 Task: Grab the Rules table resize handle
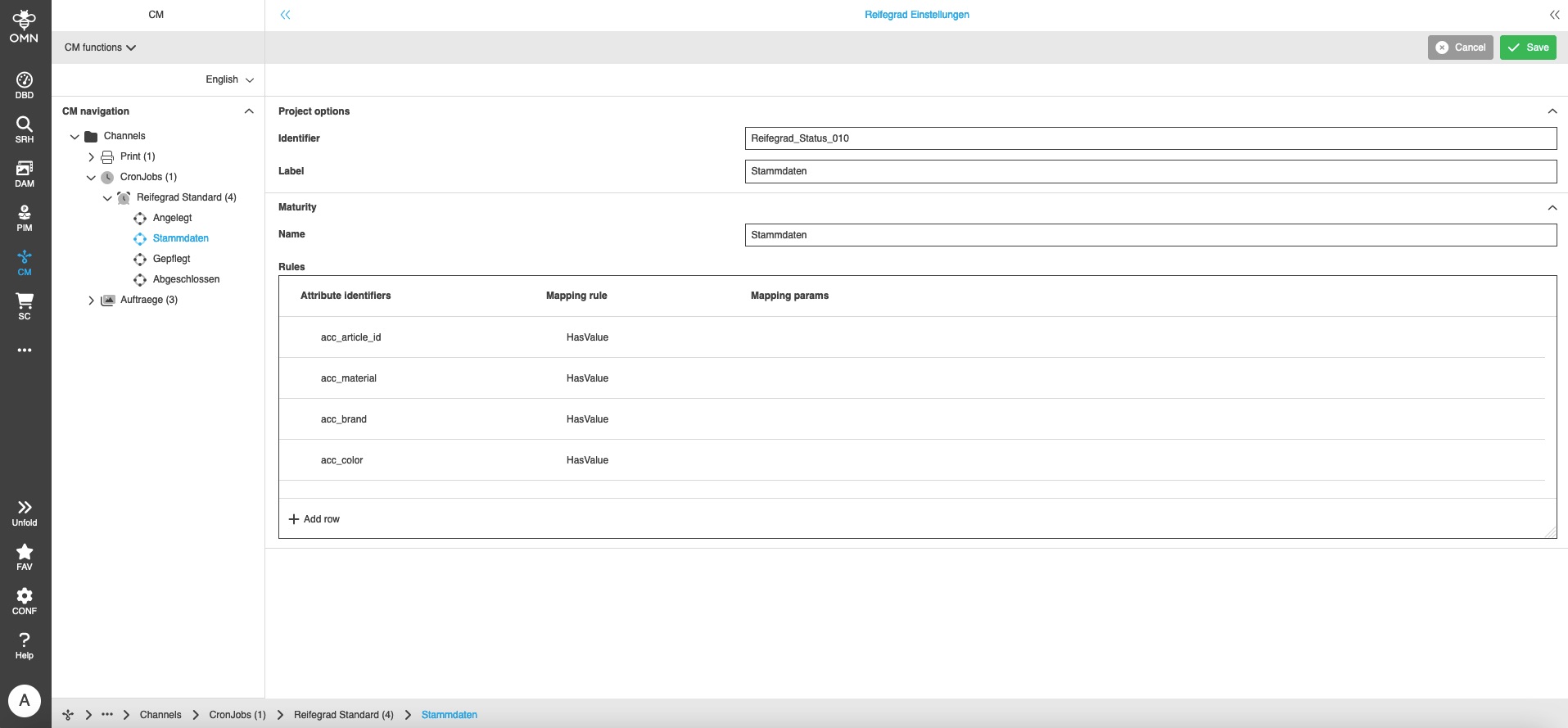[x=1550, y=531]
